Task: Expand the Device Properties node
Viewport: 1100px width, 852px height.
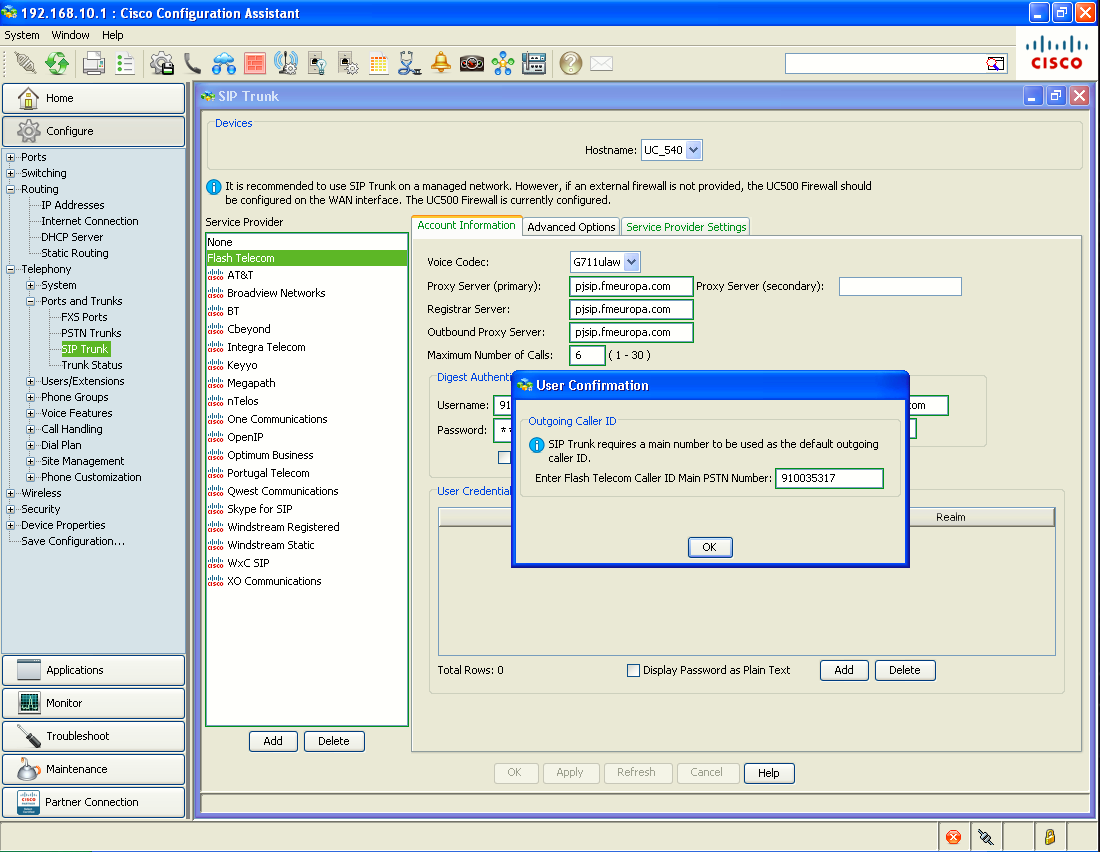Action: (11, 525)
